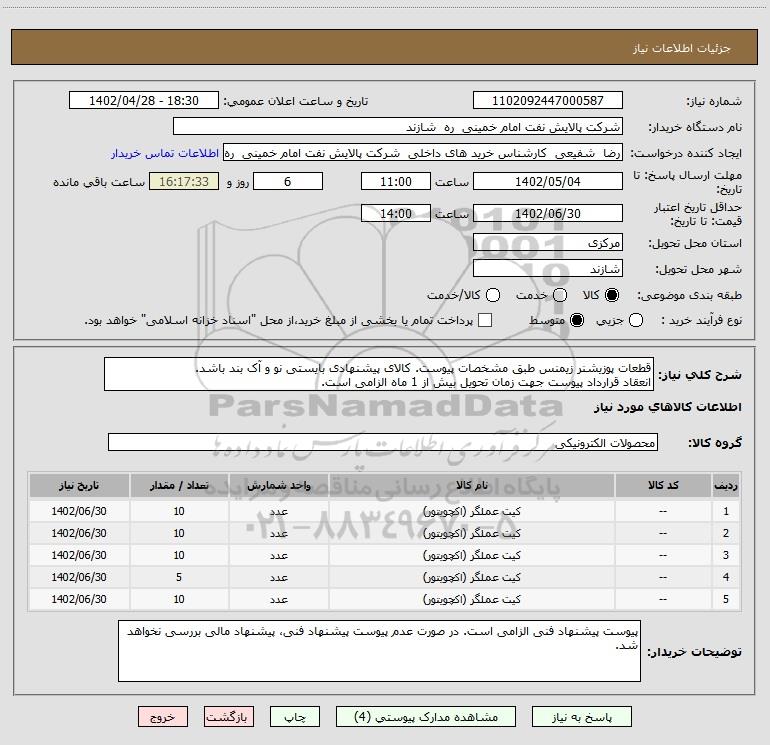Viewport: 770px width, 745px height.
Task: Open 'اطلاعات تماس خریدار' link
Action: click(x=165, y=153)
